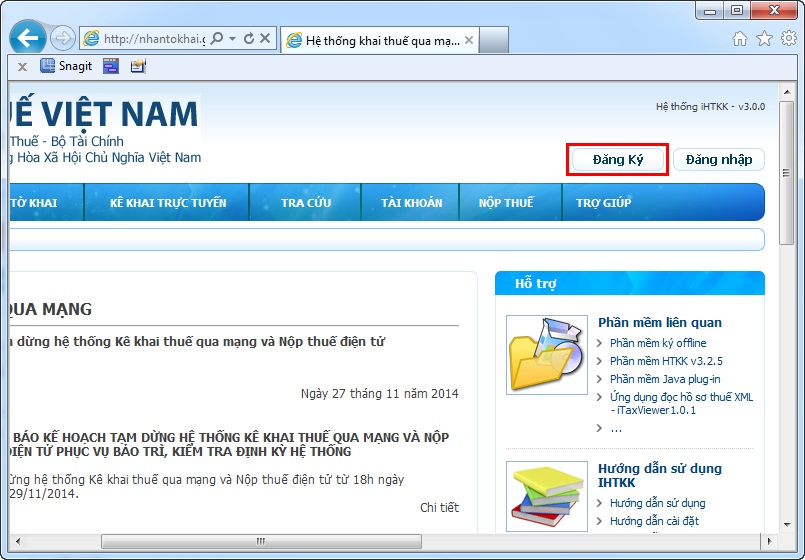The height and width of the screenshot is (560, 805).
Task: Open Favorites with the star icon
Action: [764, 38]
